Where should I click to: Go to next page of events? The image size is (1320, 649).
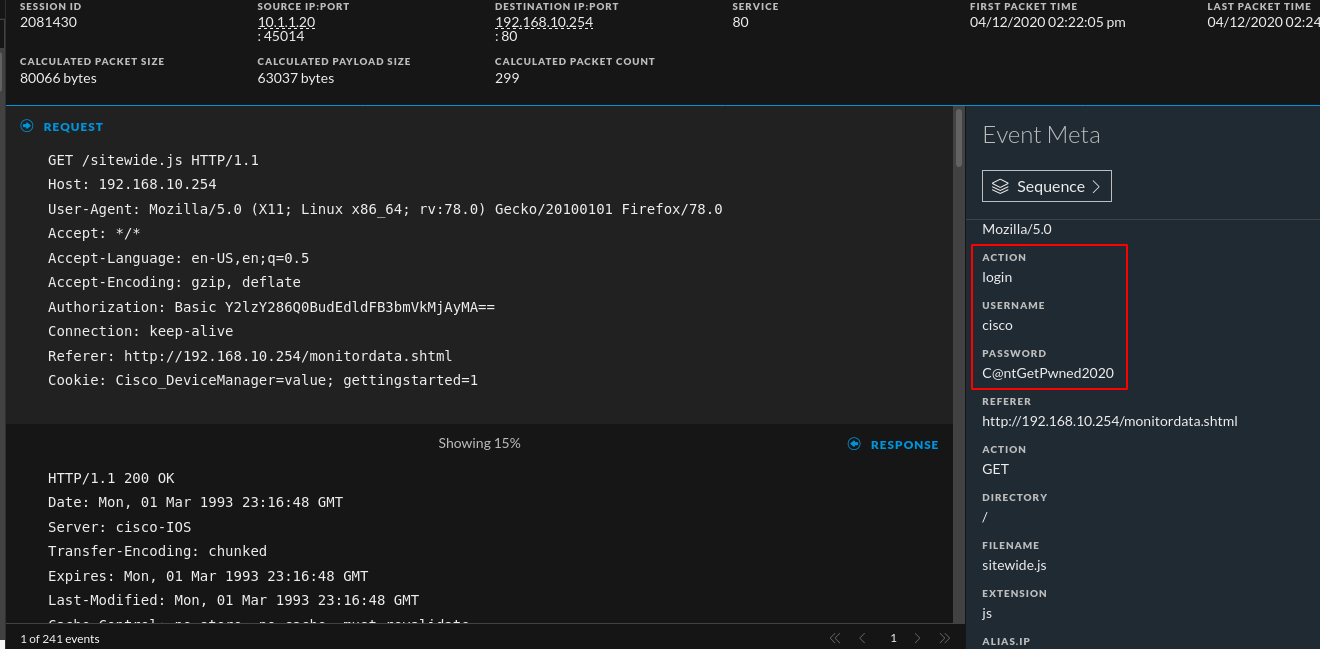click(x=919, y=638)
